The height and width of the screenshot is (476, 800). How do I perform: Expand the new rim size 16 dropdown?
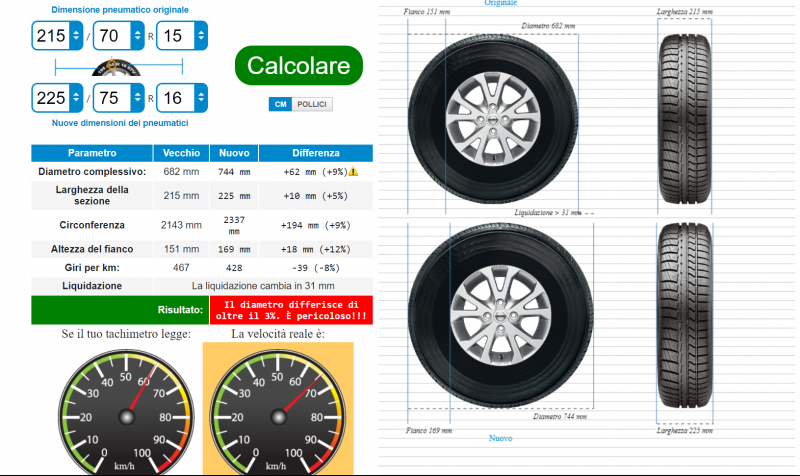pyautogui.click(x=182, y=98)
